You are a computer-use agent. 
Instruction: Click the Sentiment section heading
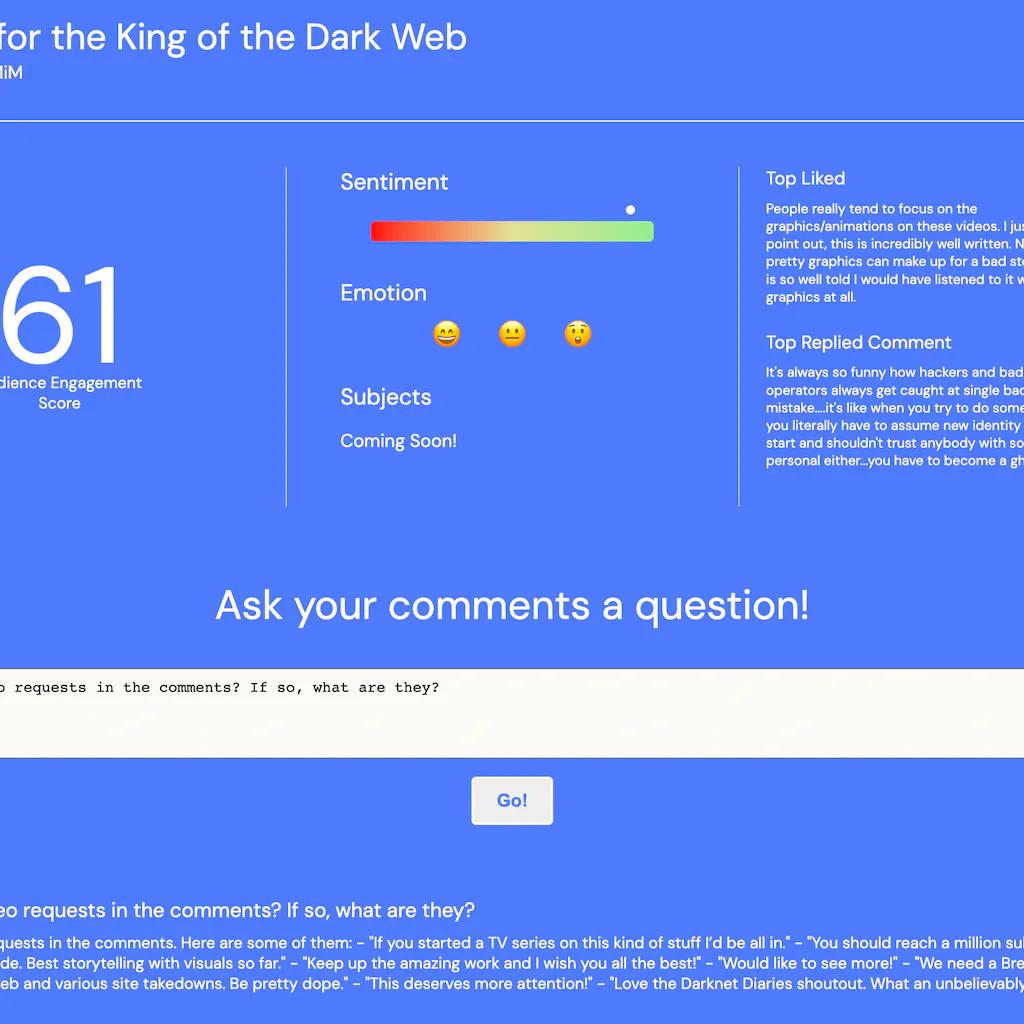click(x=394, y=182)
